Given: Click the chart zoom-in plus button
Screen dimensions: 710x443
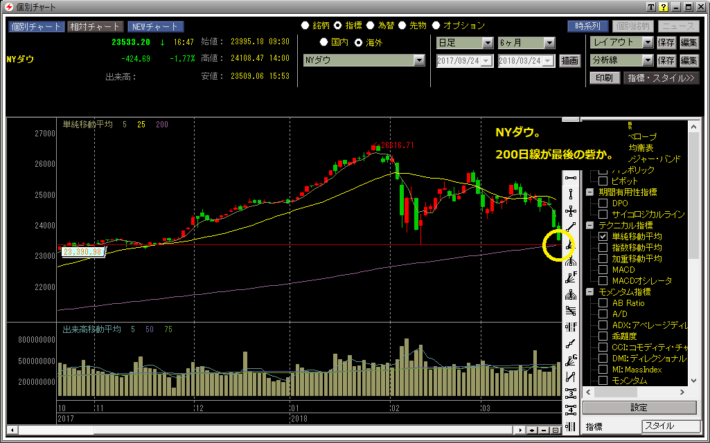Looking at the screenshot, I should click(532, 430).
